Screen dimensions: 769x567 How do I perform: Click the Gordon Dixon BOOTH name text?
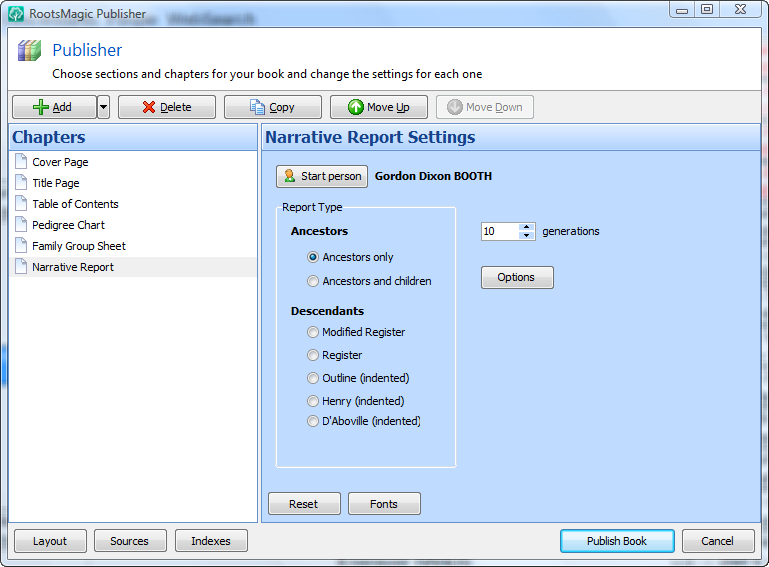[x=433, y=176]
